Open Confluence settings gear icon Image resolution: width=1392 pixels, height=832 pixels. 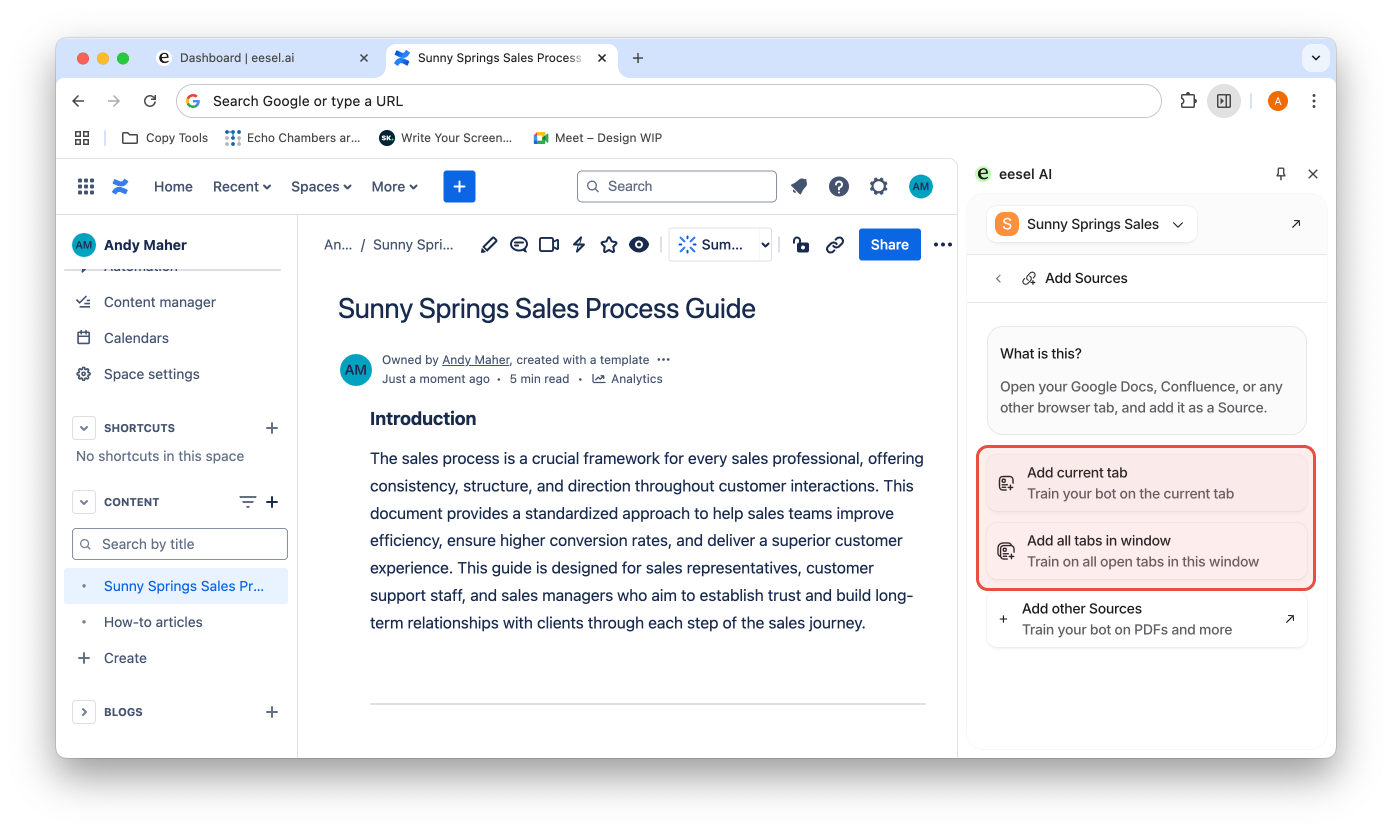(878, 186)
